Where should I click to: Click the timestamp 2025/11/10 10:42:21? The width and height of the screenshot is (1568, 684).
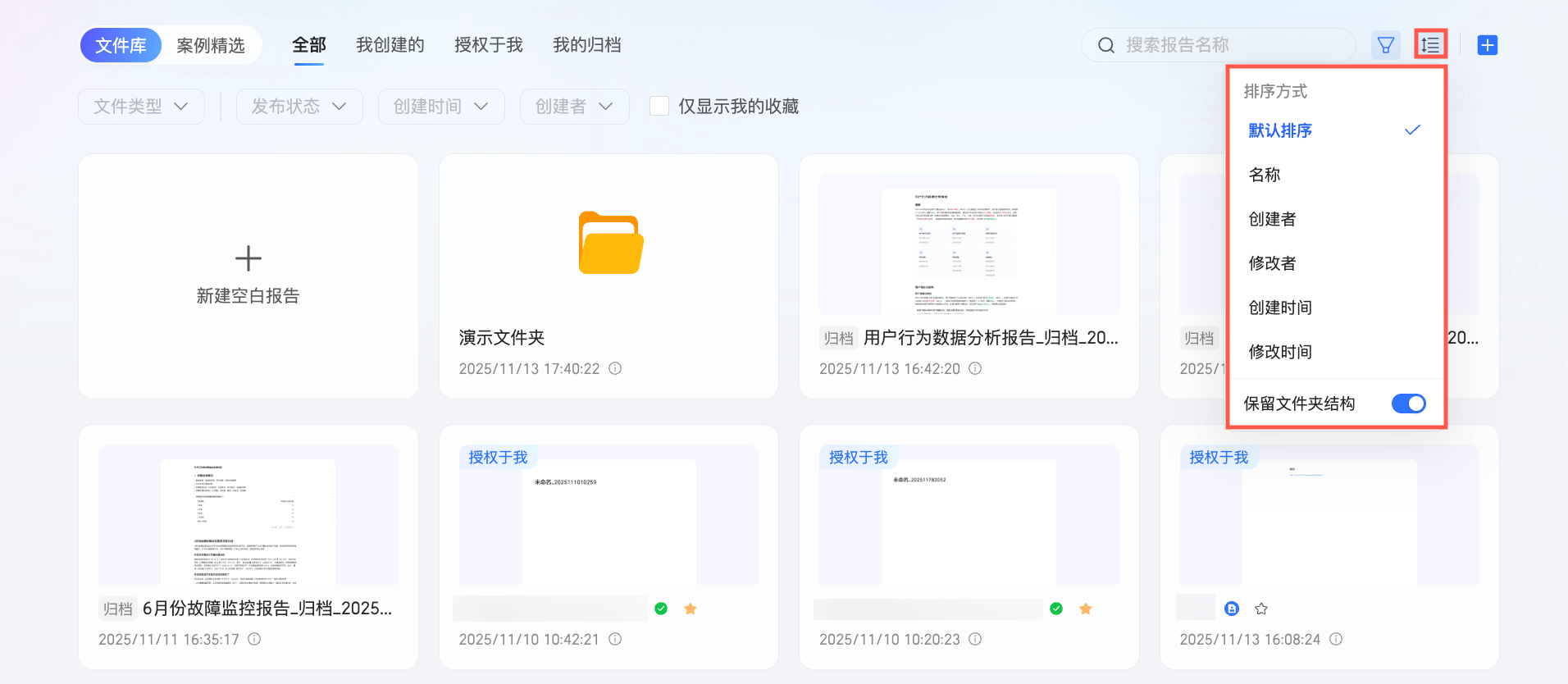point(530,640)
